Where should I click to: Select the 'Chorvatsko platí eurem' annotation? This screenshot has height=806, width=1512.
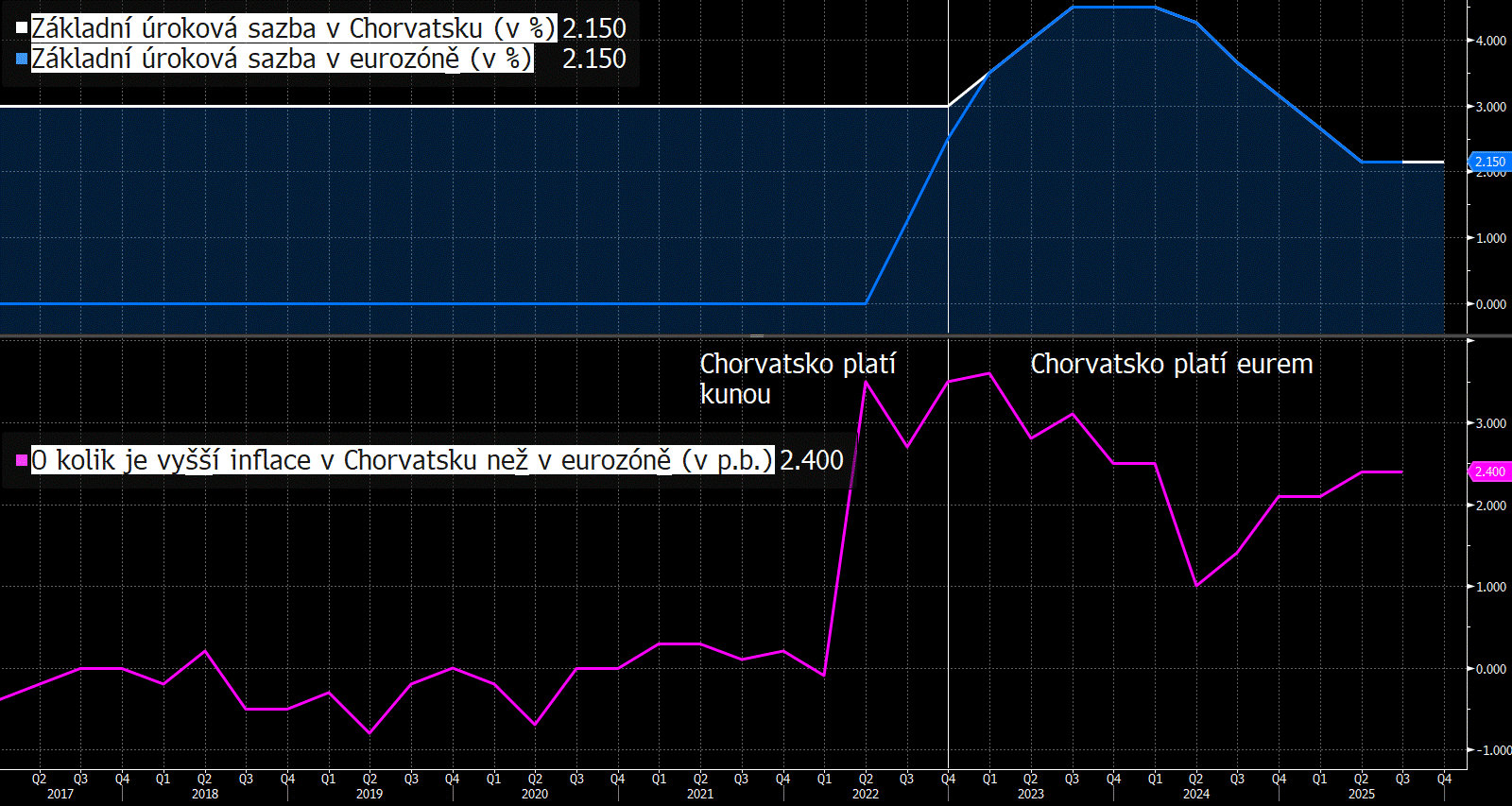pyautogui.click(x=1171, y=364)
